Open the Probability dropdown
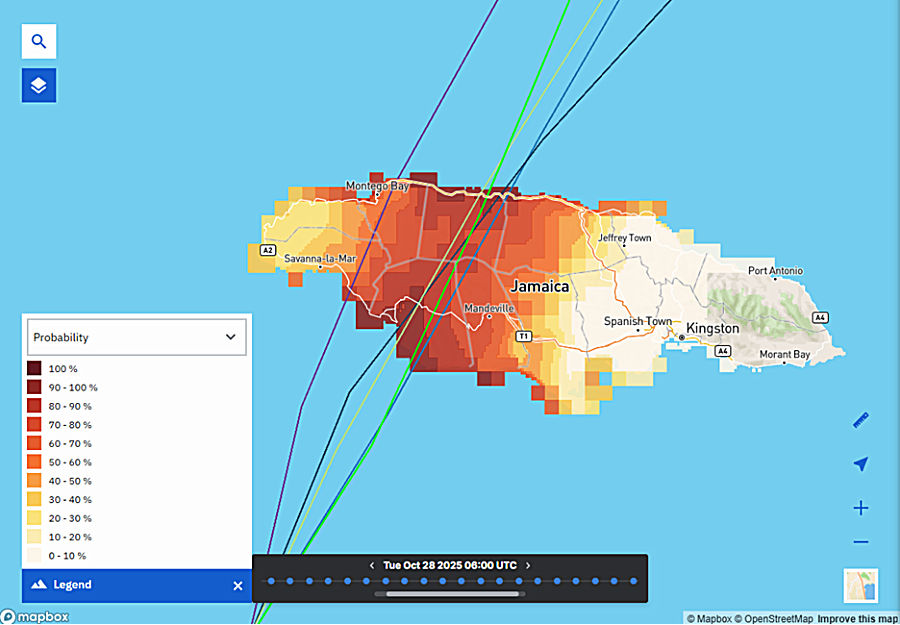 point(136,337)
